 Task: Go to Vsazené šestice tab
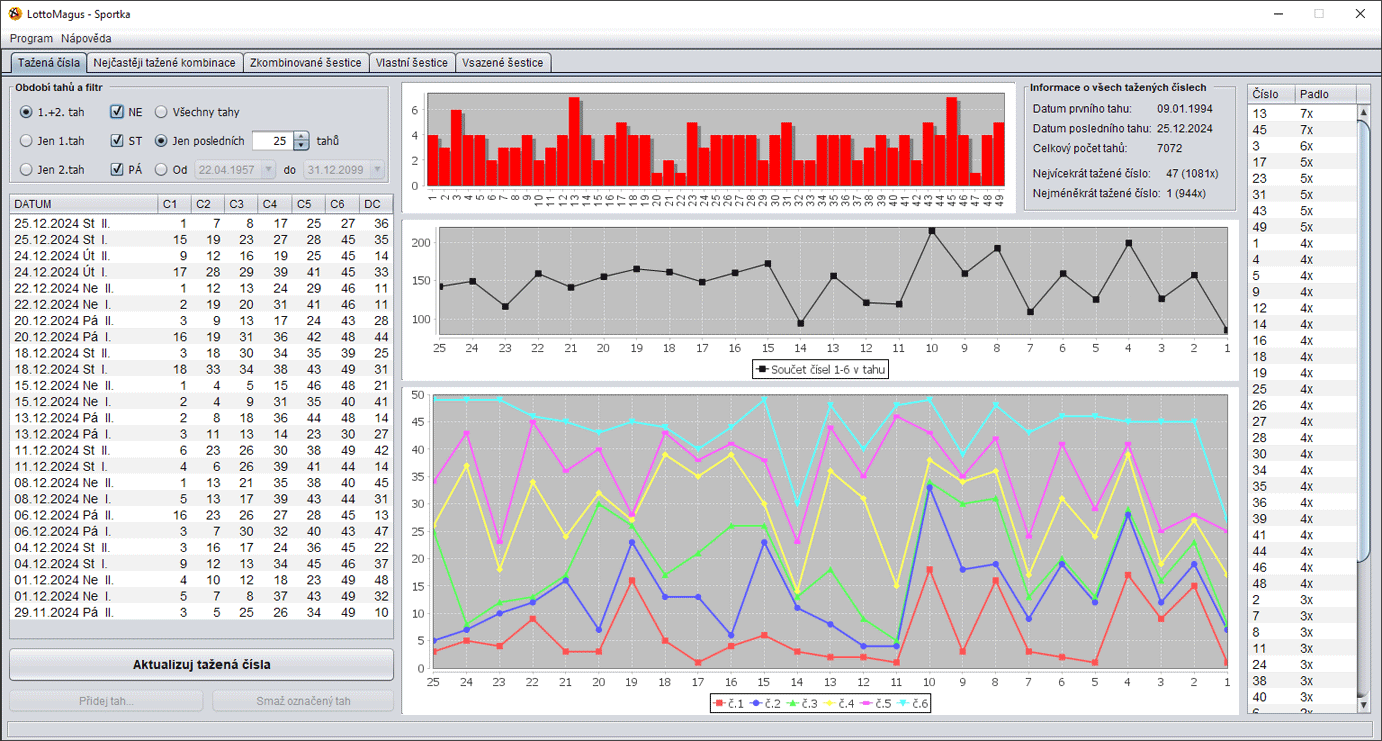(504, 62)
